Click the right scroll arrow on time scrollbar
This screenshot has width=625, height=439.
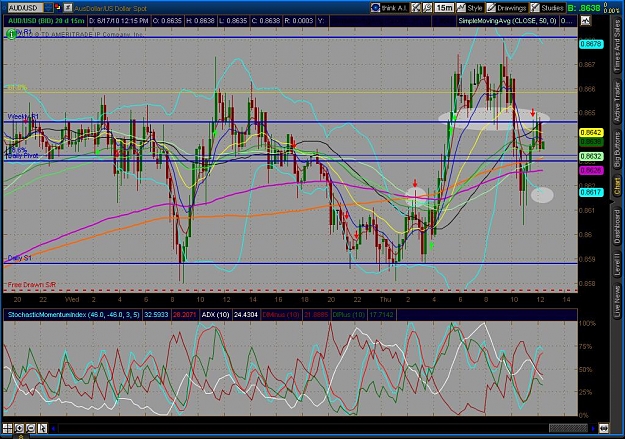point(594,429)
